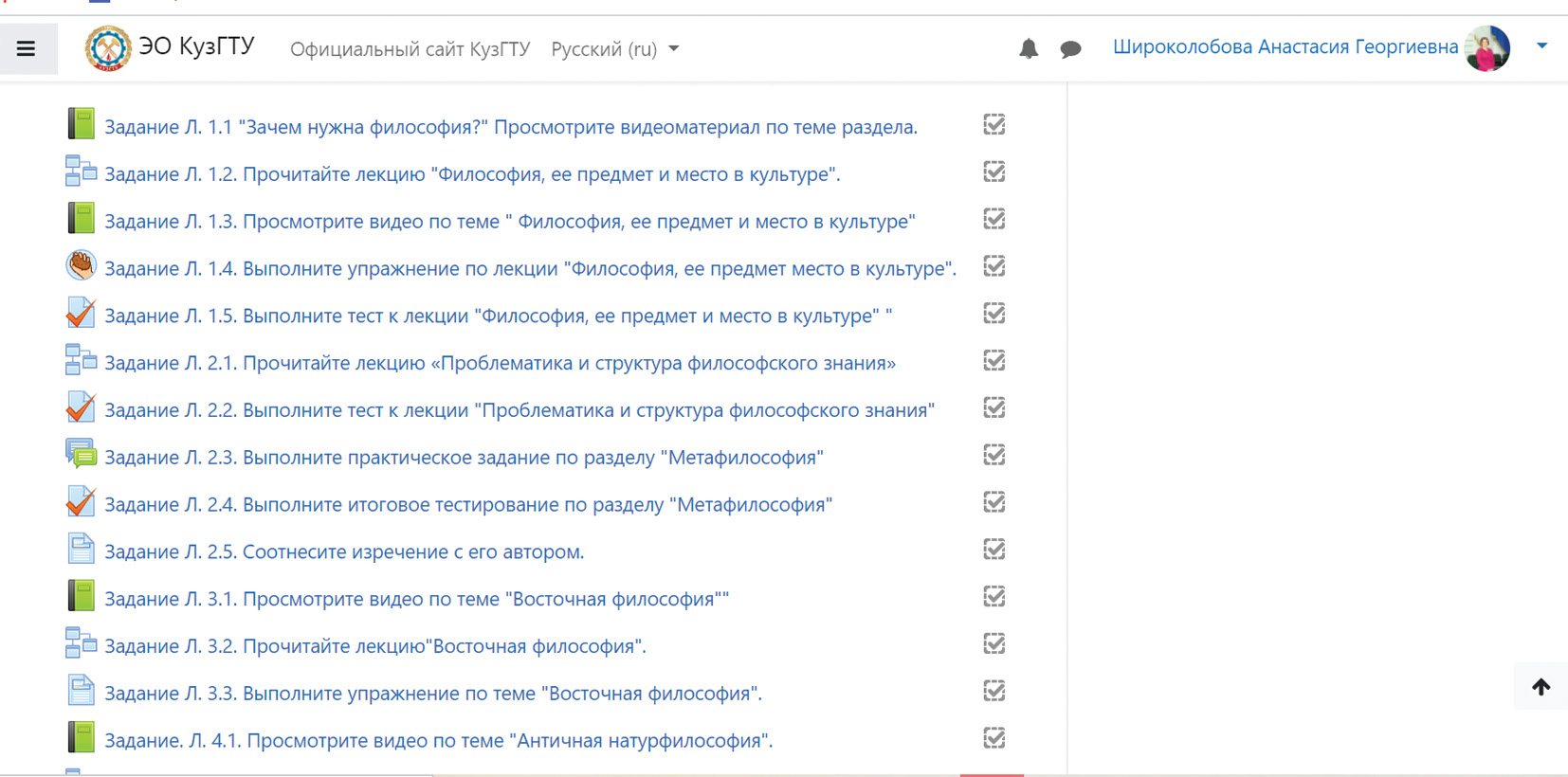Click the notifications bell icon
Screen dimensions: 1568x777
pos(1029,48)
